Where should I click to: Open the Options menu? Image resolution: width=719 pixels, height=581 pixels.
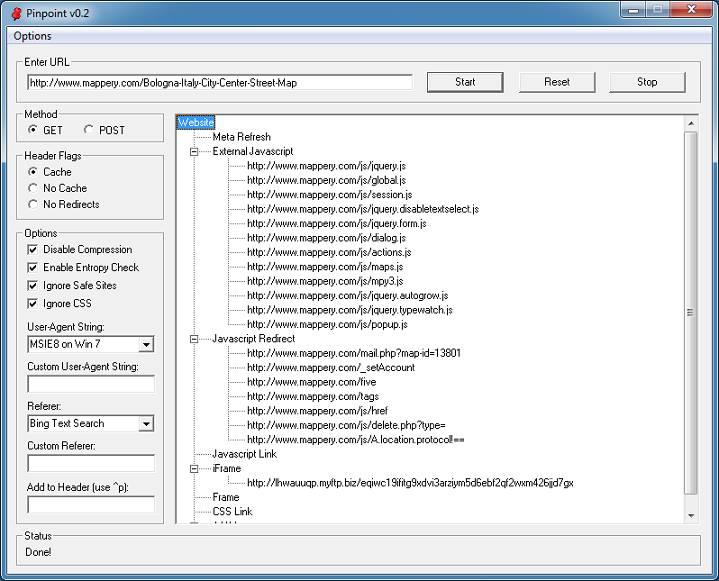(33, 36)
